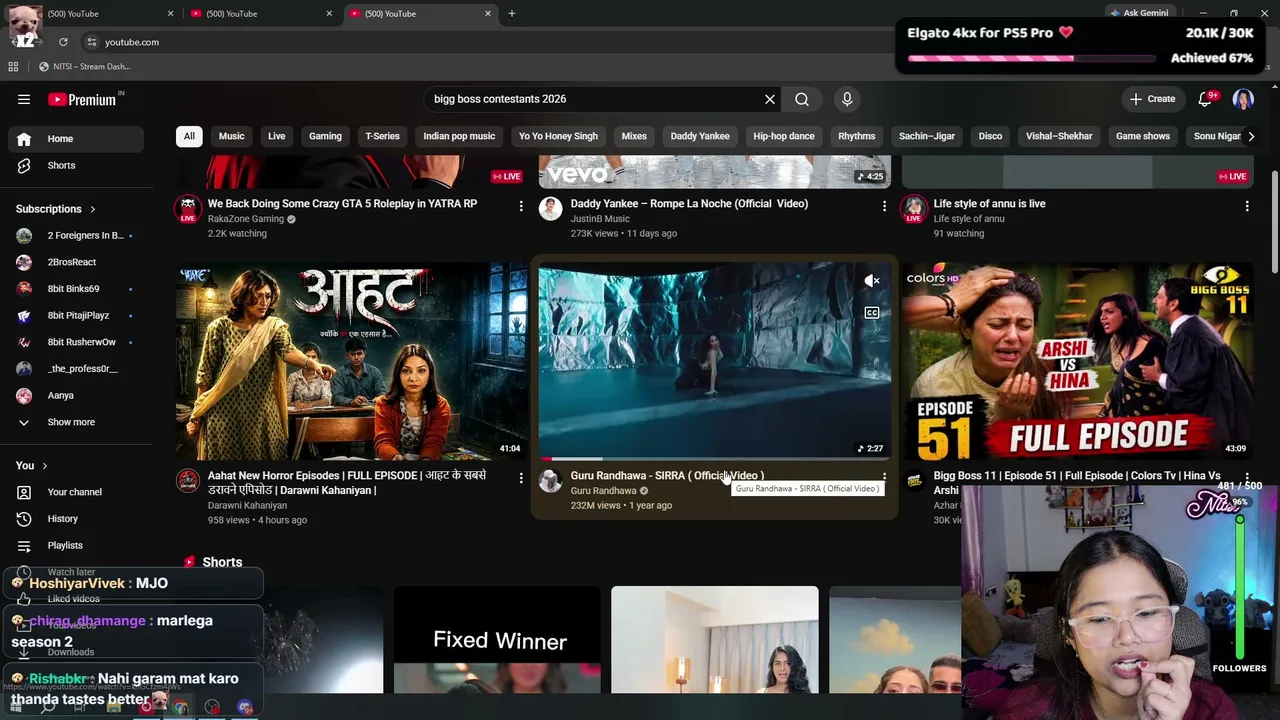This screenshot has height=720, width=1280.
Task: Open the Darawni Kahaniyan channel avatar
Action: 187,481
